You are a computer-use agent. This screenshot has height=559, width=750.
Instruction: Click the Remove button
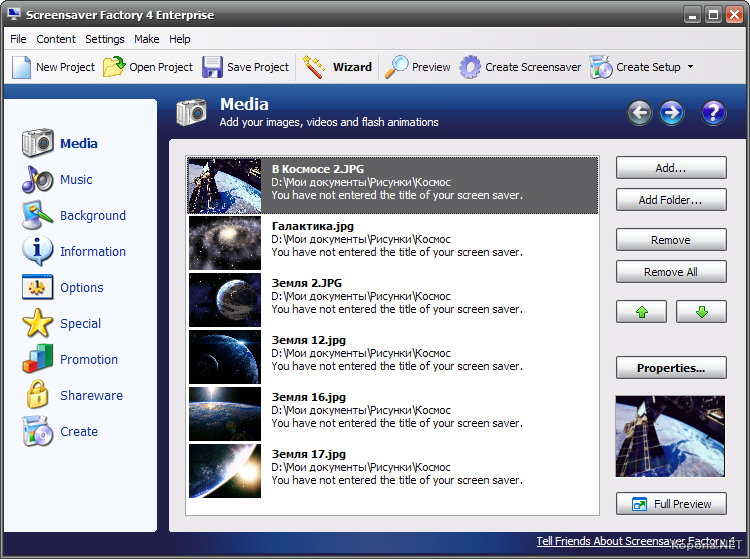click(671, 240)
